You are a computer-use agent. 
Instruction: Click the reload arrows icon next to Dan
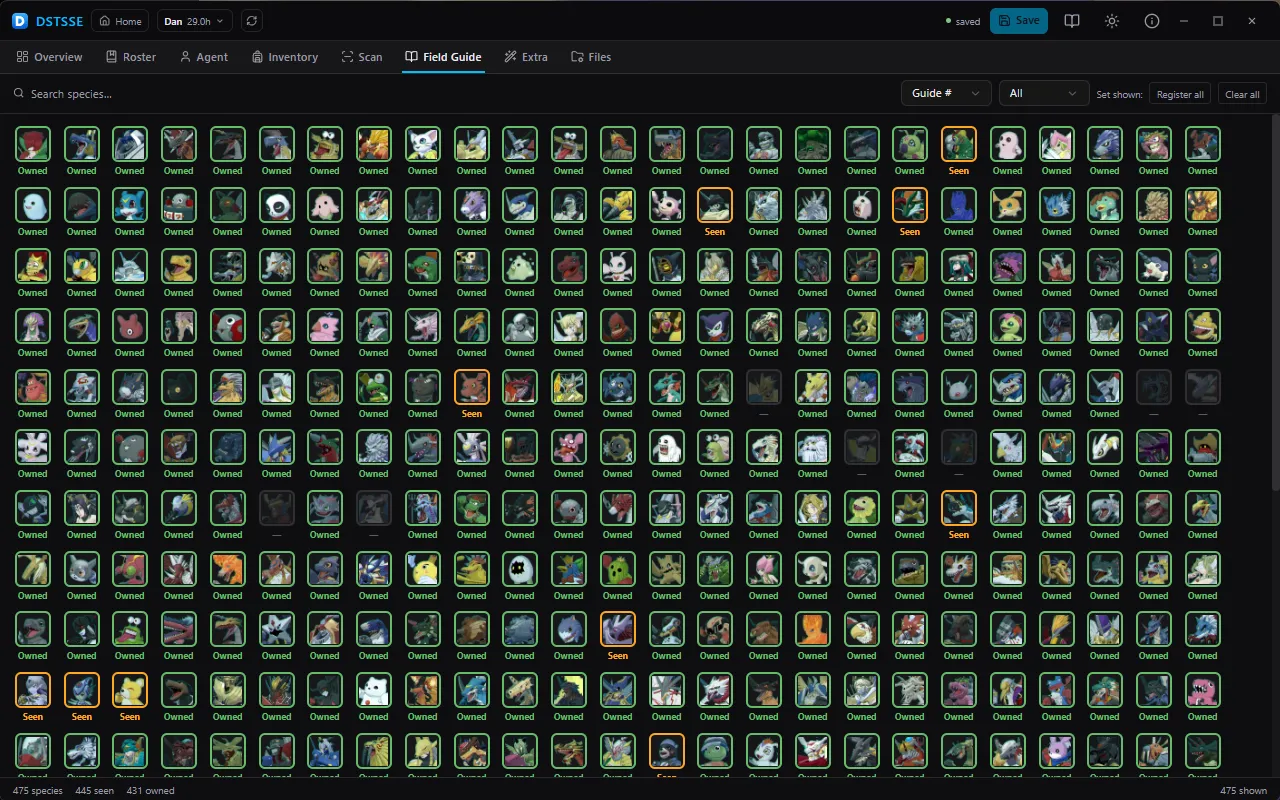pos(252,21)
